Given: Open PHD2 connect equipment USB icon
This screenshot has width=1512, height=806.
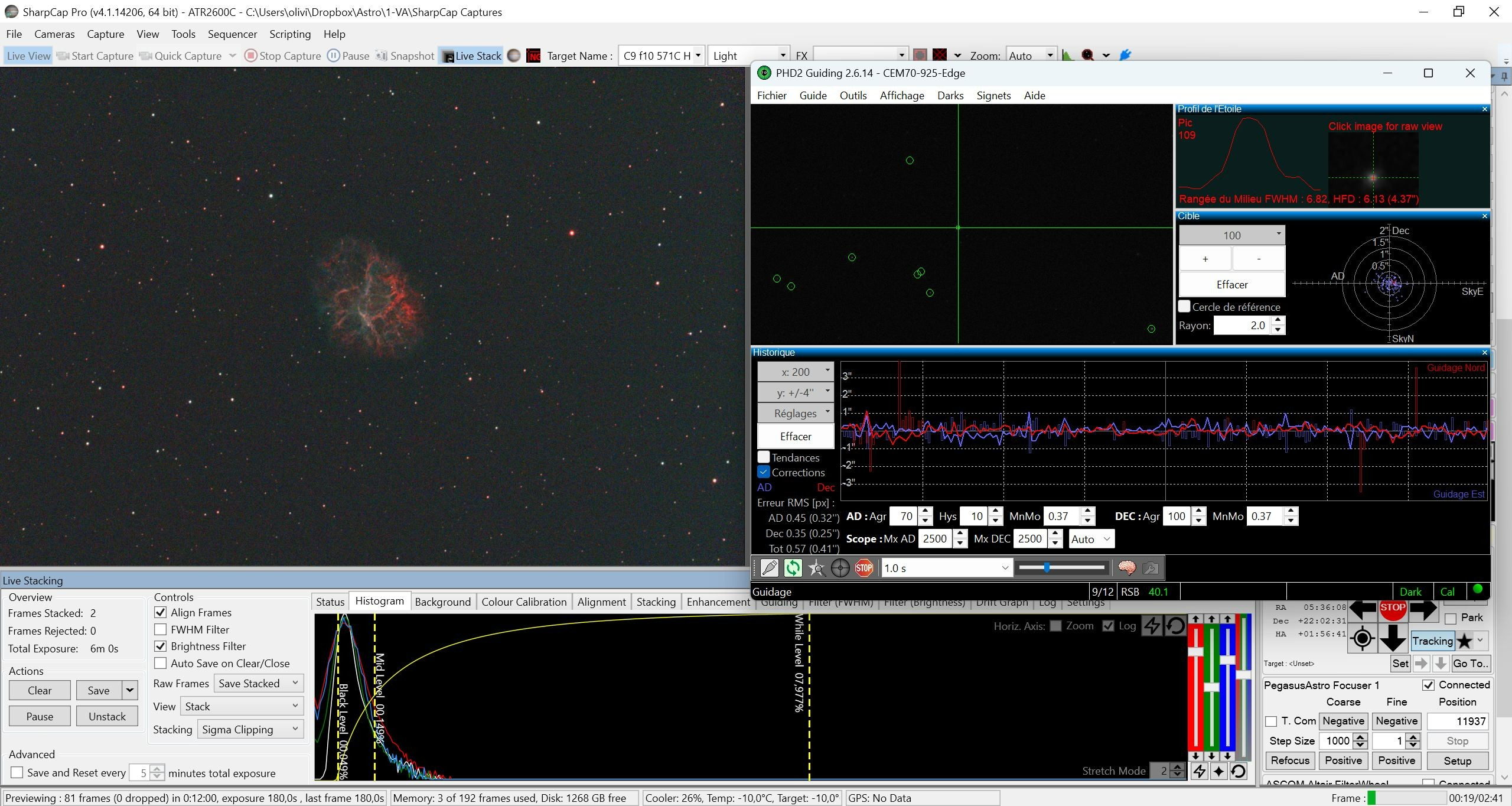Looking at the screenshot, I should [769, 568].
